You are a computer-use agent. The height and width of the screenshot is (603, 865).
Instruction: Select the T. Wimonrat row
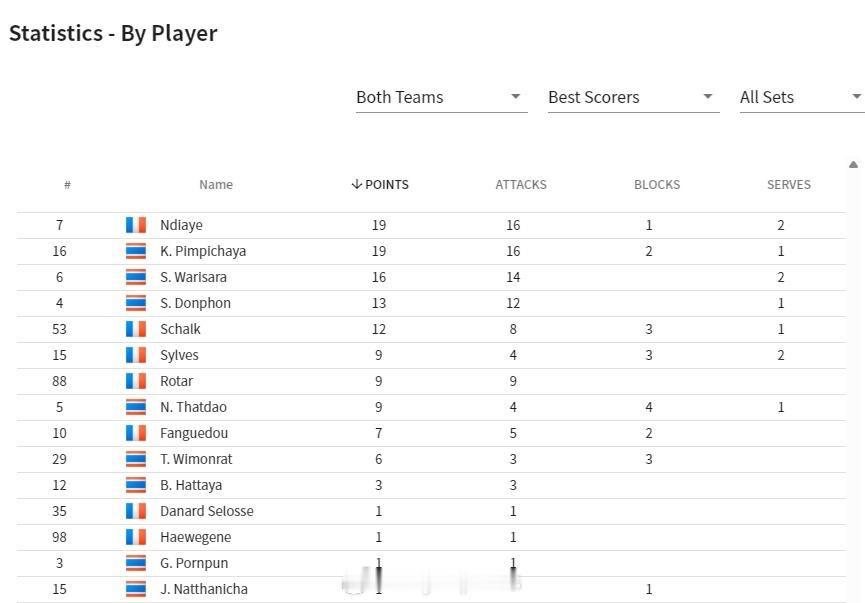[431, 459]
